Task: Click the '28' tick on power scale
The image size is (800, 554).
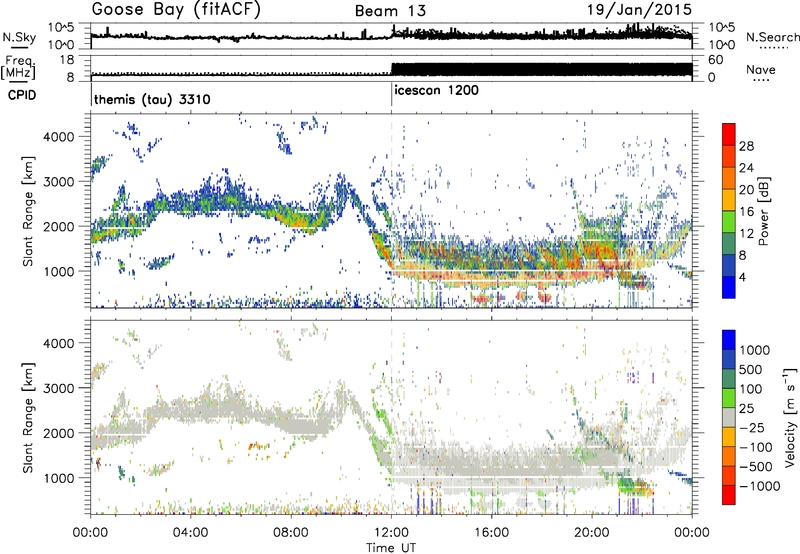Action: click(x=746, y=146)
